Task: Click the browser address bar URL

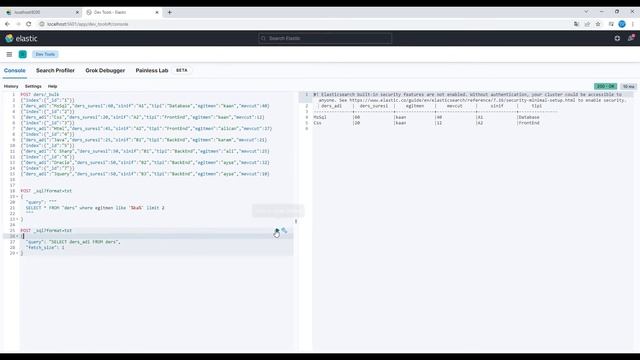Action: tap(87, 24)
